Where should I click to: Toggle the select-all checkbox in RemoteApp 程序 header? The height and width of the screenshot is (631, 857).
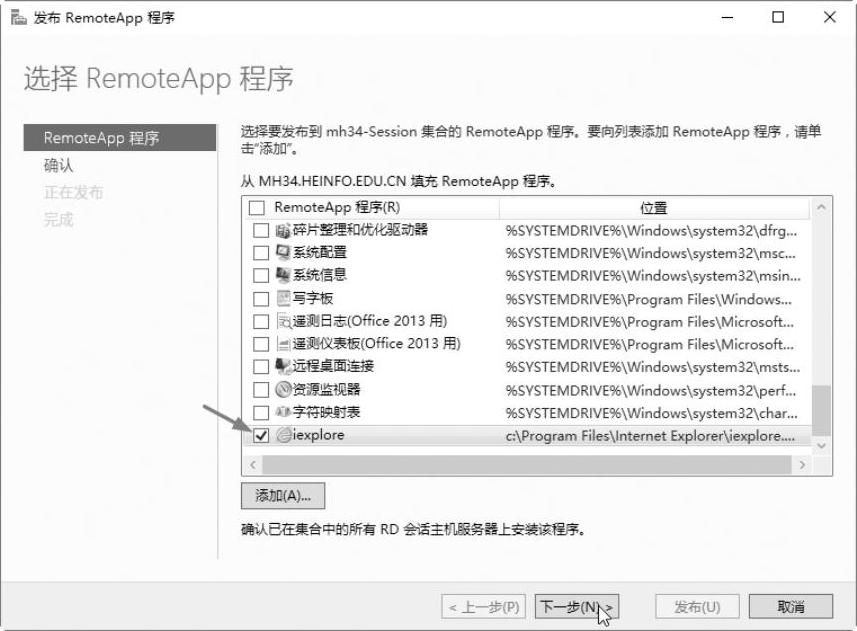point(256,208)
